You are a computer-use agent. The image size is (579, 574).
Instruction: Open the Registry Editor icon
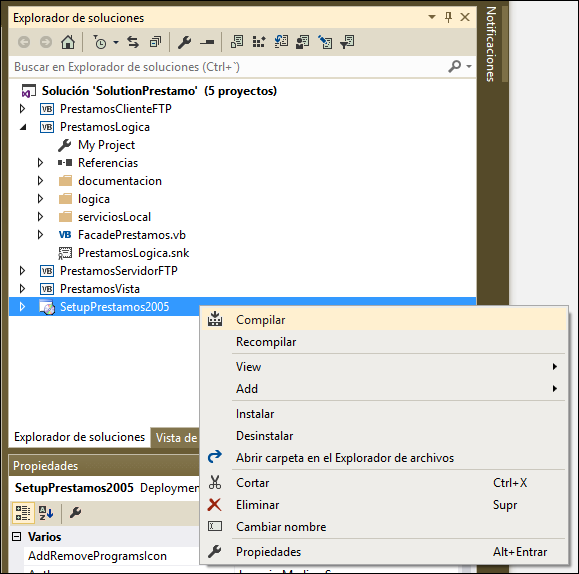pos(258,42)
